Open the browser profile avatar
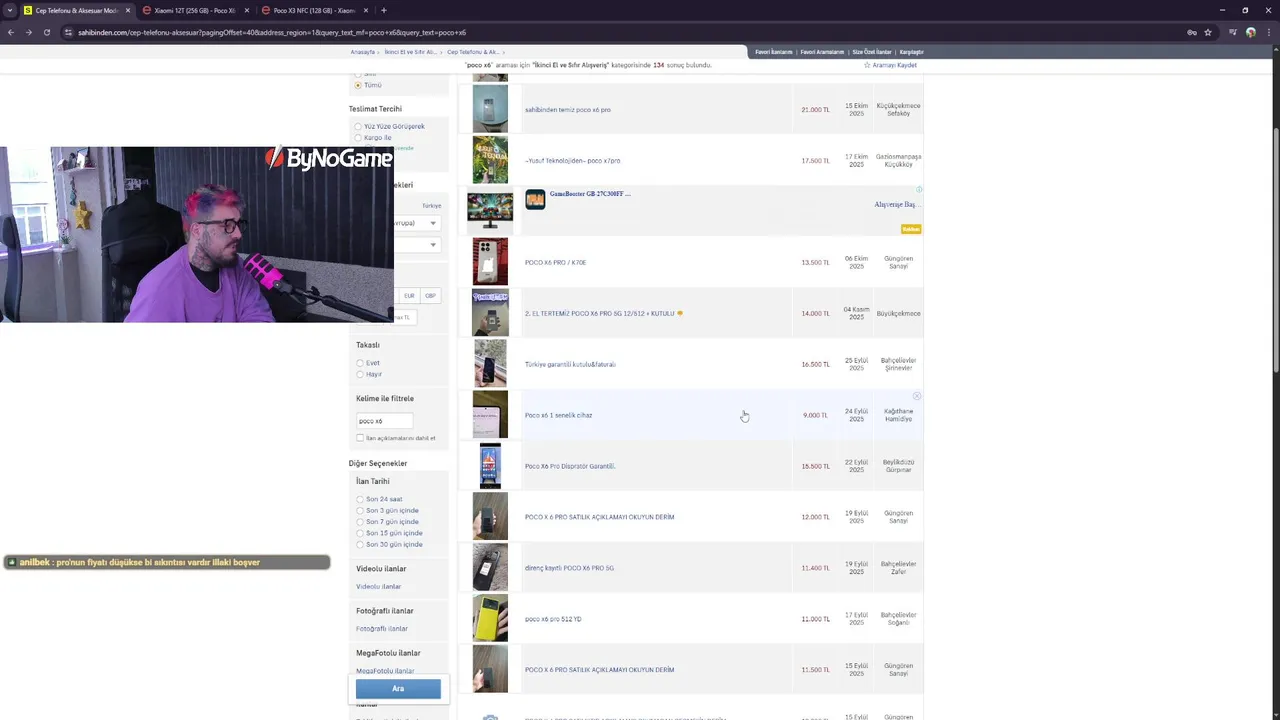1280x720 pixels. coord(1250,32)
